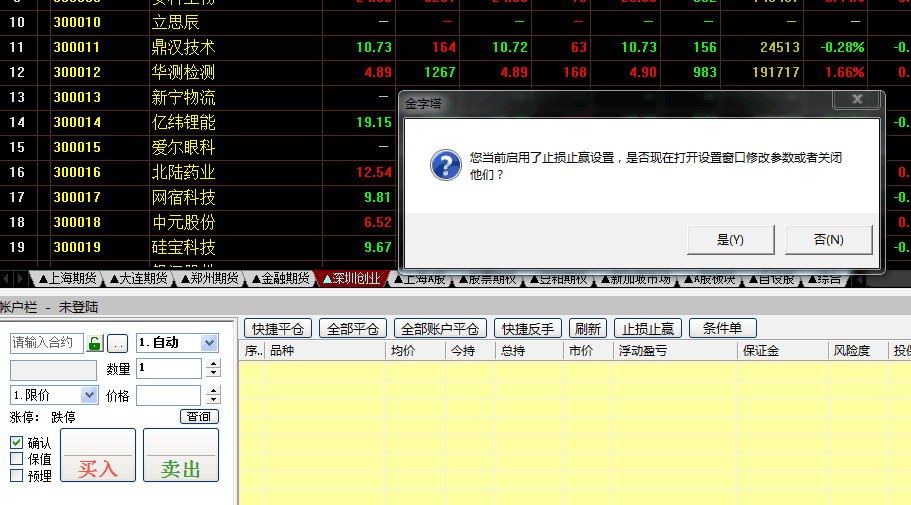Decrease the 数量 quantity spinner
The image size is (911, 505).
214,373
